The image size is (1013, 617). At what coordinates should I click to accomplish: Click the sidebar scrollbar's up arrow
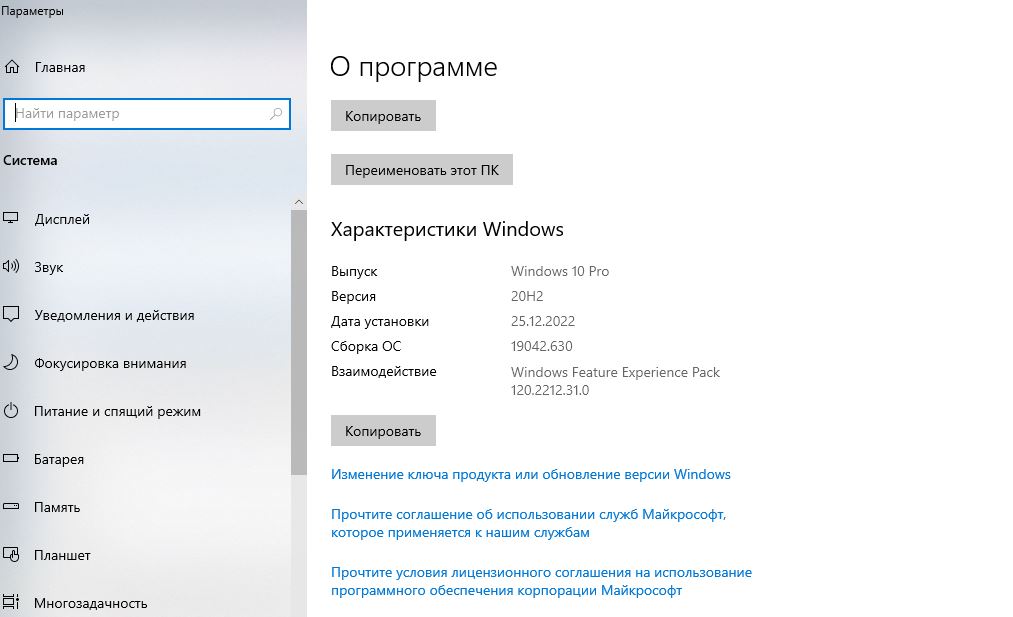pyautogui.click(x=298, y=201)
